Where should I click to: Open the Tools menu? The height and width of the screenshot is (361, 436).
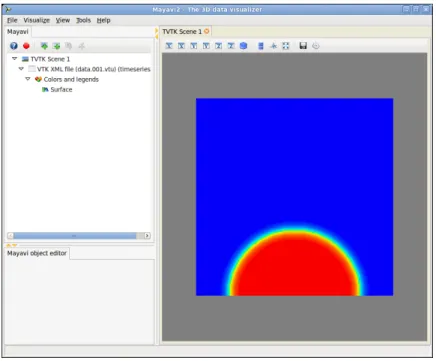[83, 20]
